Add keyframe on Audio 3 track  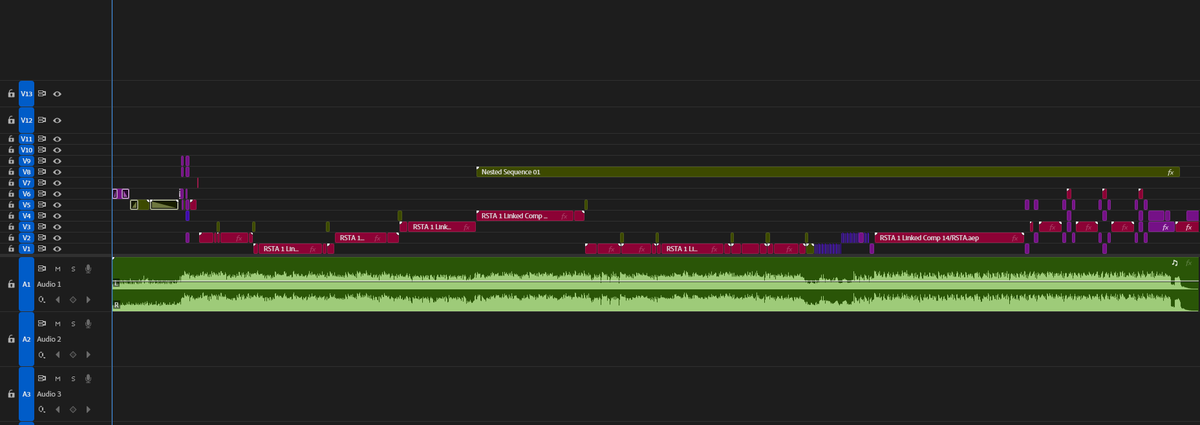coord(73,410)
